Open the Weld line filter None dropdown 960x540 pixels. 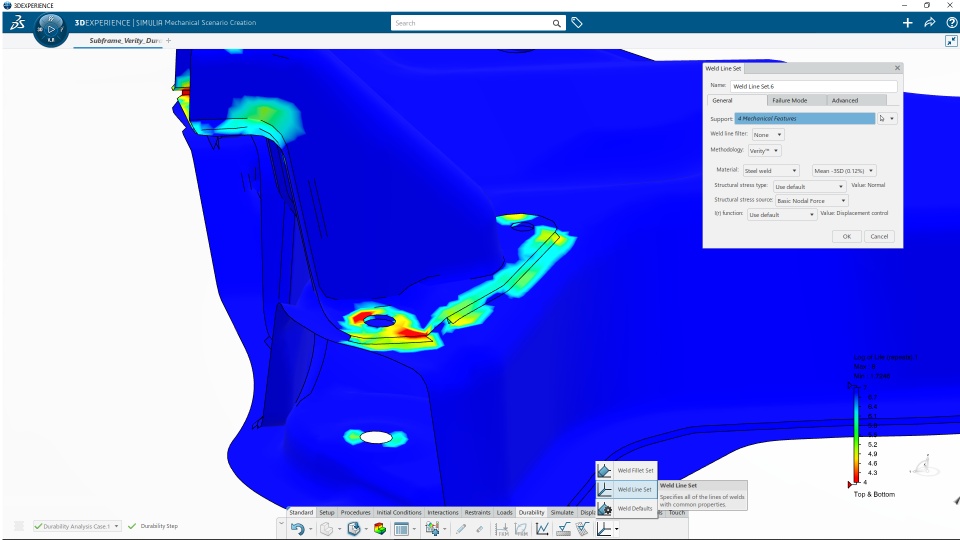[x=767, y=135]
